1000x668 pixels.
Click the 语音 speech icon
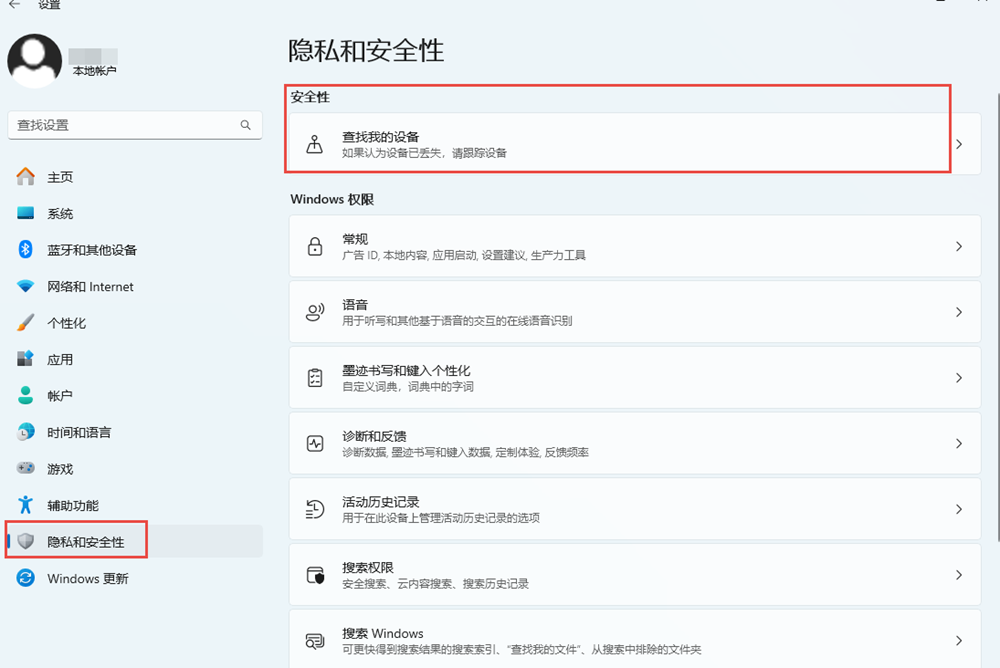coord(314,312)
